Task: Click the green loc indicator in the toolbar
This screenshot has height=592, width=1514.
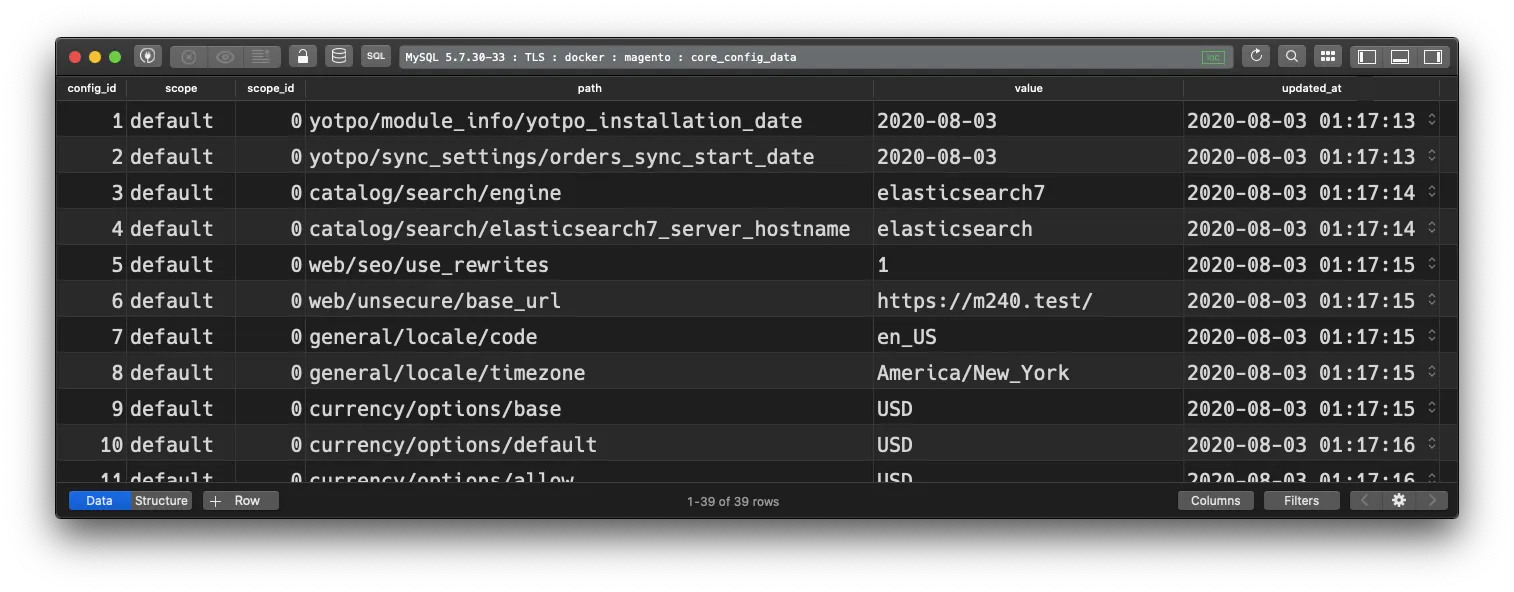Action: click(1213, 57)
